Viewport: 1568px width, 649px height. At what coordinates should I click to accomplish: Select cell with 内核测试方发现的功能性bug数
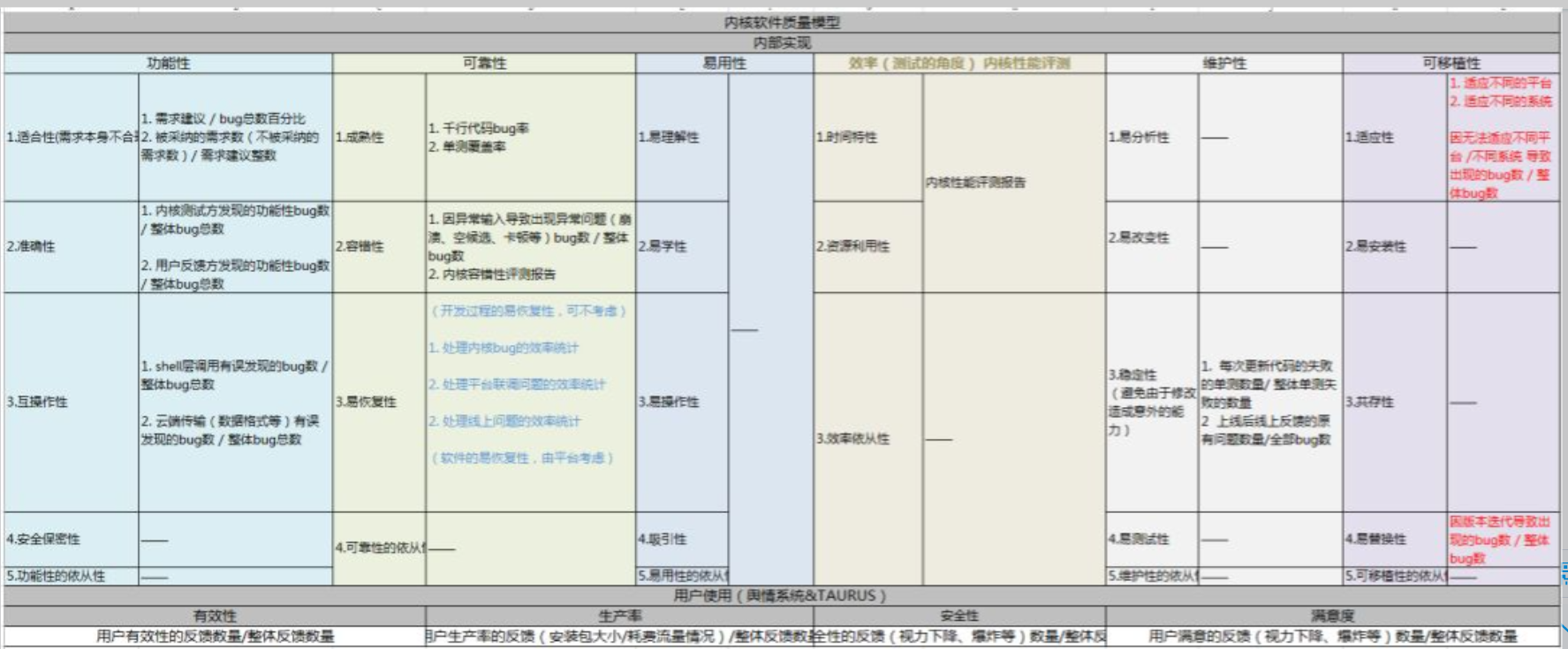pyautogui.click(x=235, y=246)
